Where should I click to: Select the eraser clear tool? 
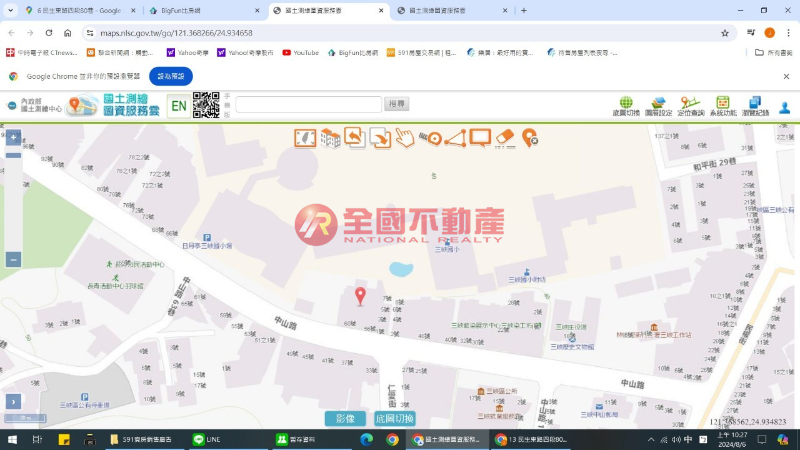[x=505, y=137]
